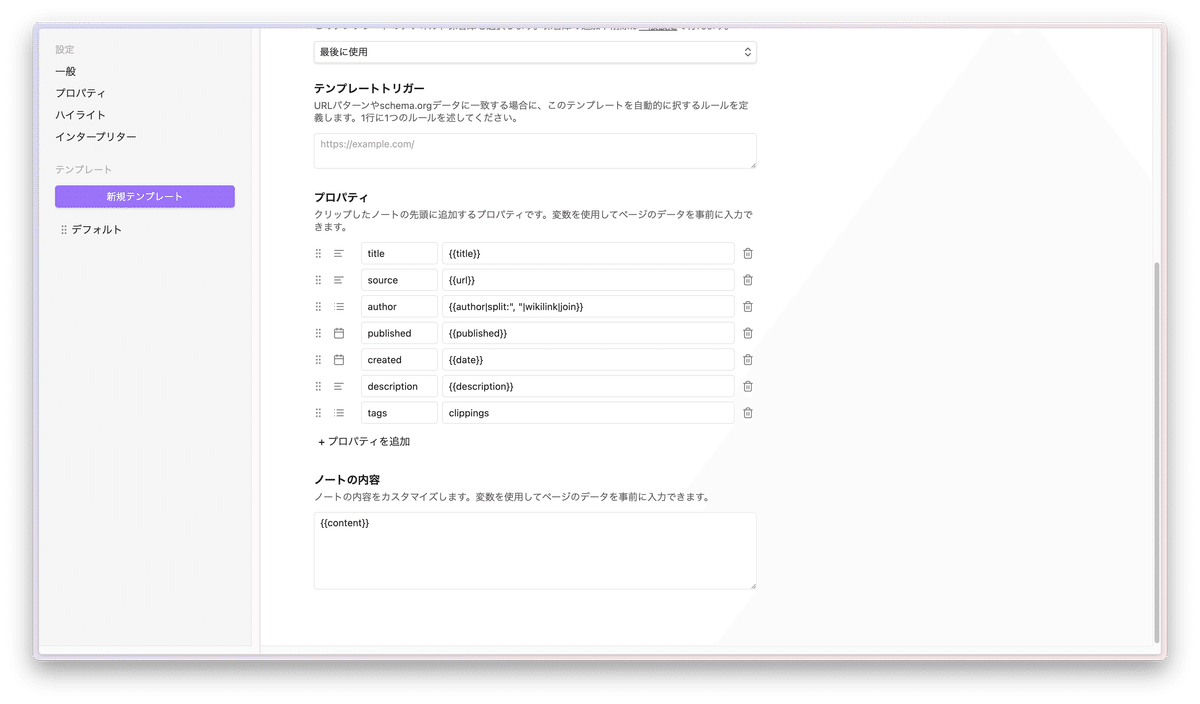Image resolution: width=1200 pixels, height=704 pixels.
Task: Click the drag handle of the title property row
Action: (x=318, y=253)
